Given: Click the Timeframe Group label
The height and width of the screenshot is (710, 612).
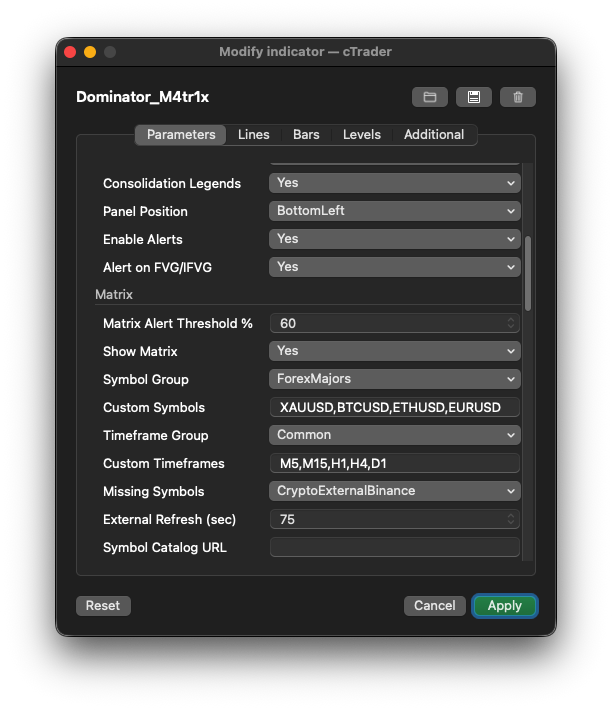Looking at the screenshot, I should 156,436.
